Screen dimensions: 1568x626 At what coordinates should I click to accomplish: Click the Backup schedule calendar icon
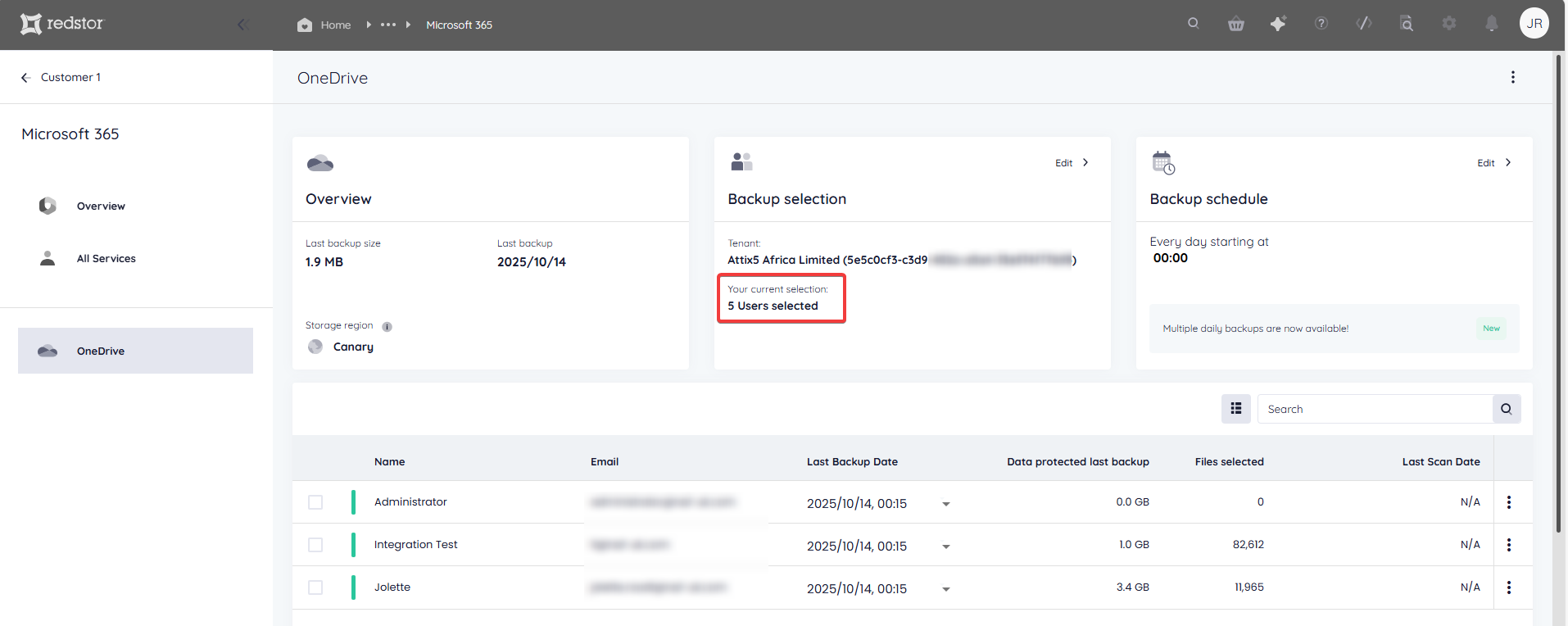1163,162
